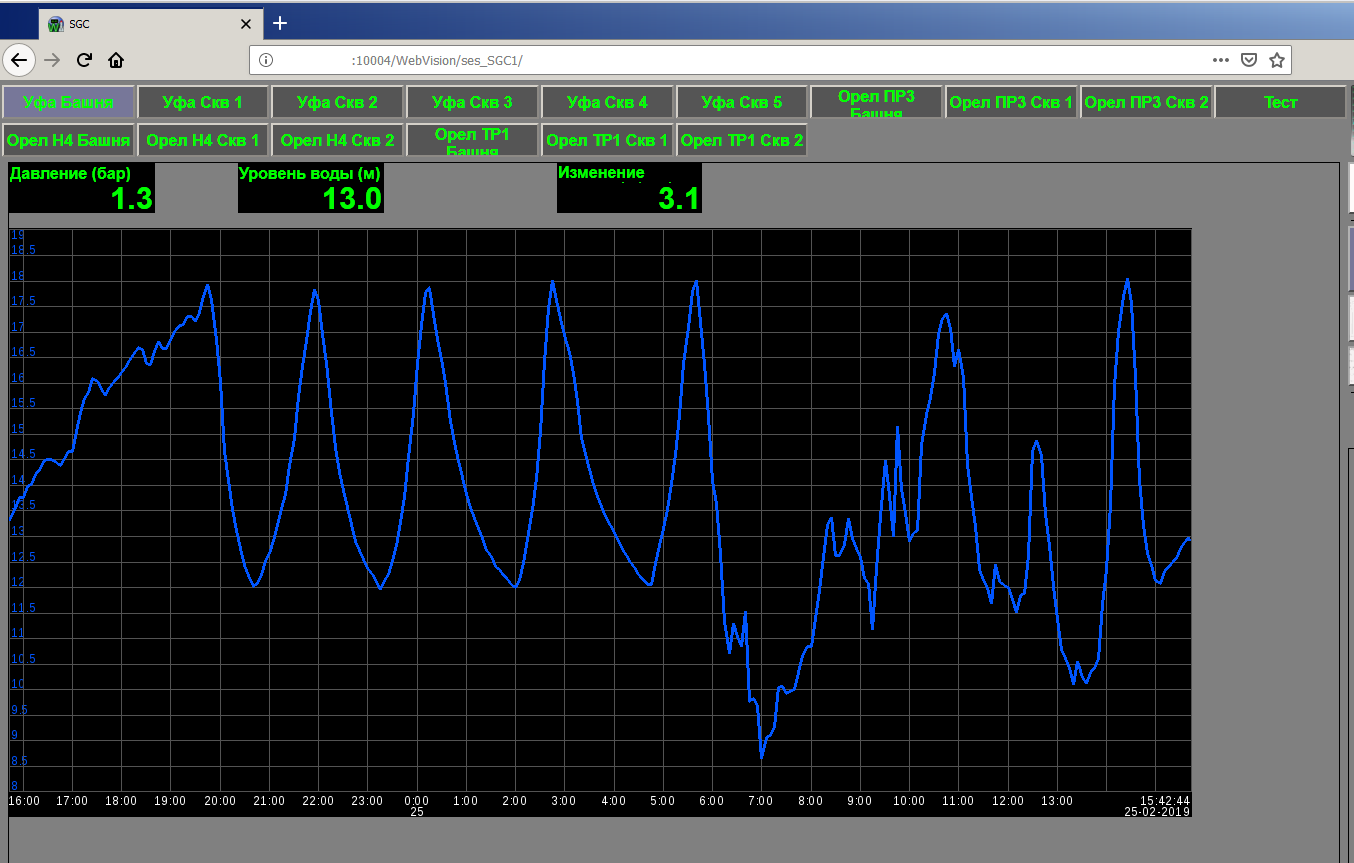Open a new browser tab with plus

[x=280, y=23]
